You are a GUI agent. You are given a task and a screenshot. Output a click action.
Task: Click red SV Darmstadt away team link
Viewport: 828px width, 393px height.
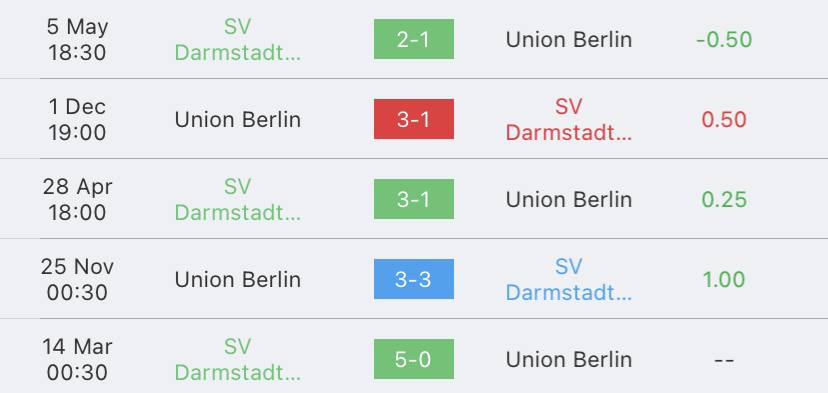[x=569, y=119]
